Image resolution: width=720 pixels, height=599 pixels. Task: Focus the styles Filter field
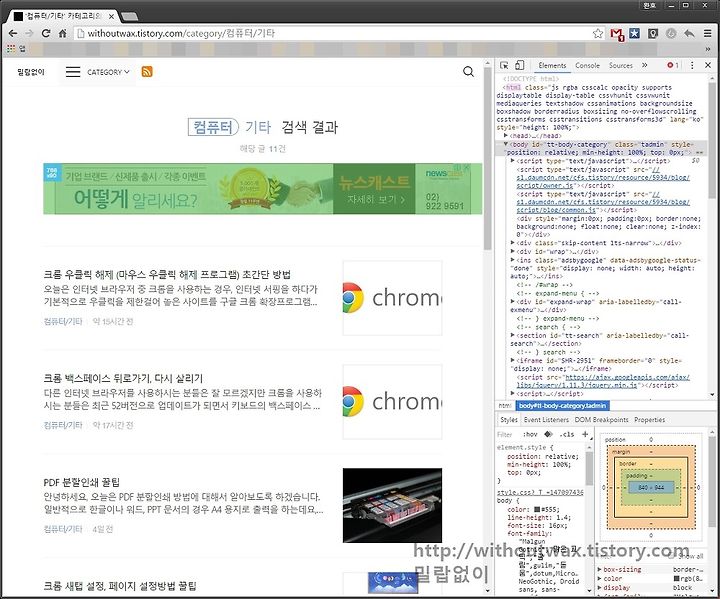[x=507, y=434]
